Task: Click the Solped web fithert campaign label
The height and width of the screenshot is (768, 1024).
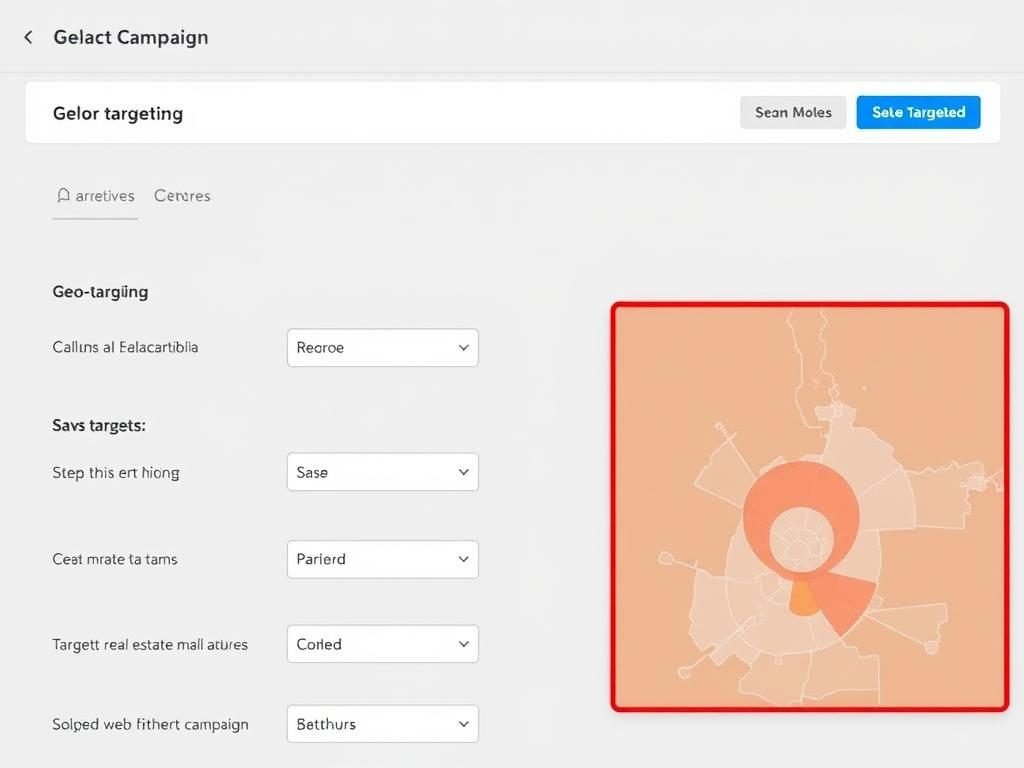Action: click(x=150, y=724)
